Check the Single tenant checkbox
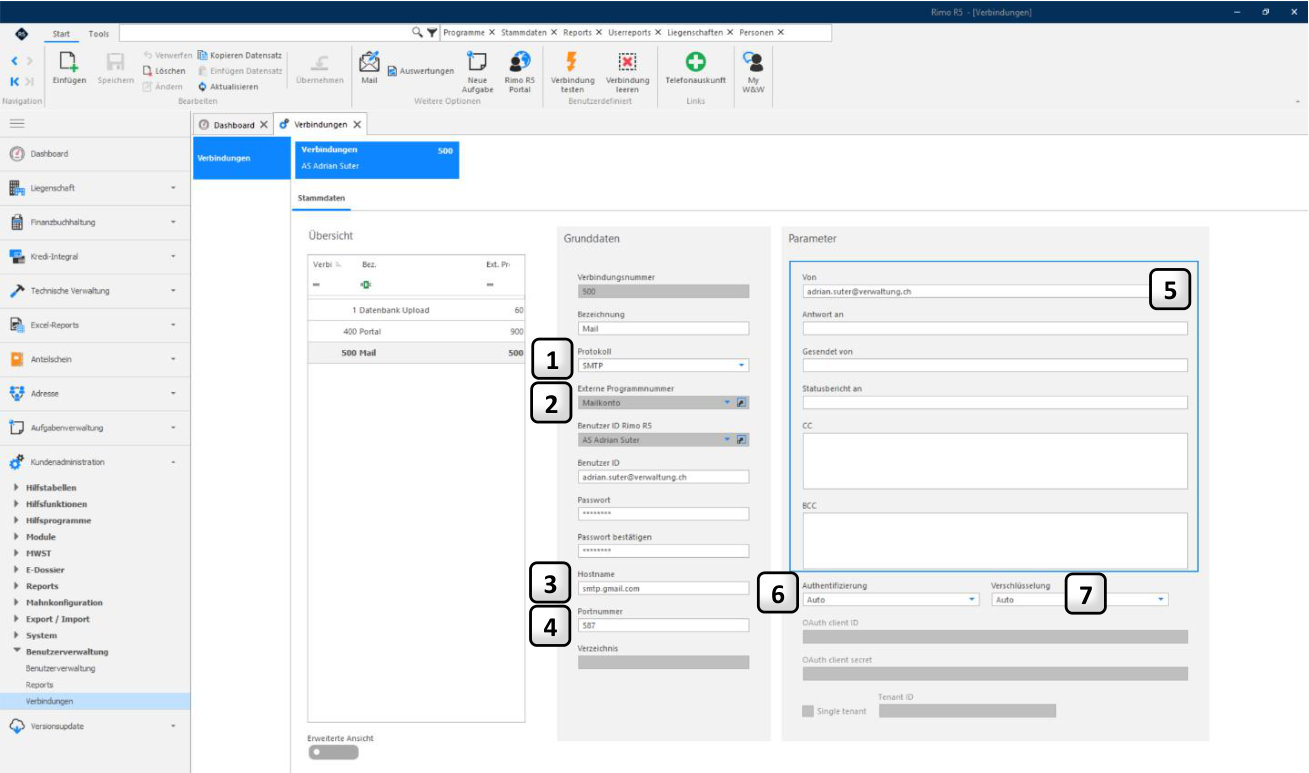Image resolution: width=1309 pixels, height=773 pixels. [x=808, y=711]
